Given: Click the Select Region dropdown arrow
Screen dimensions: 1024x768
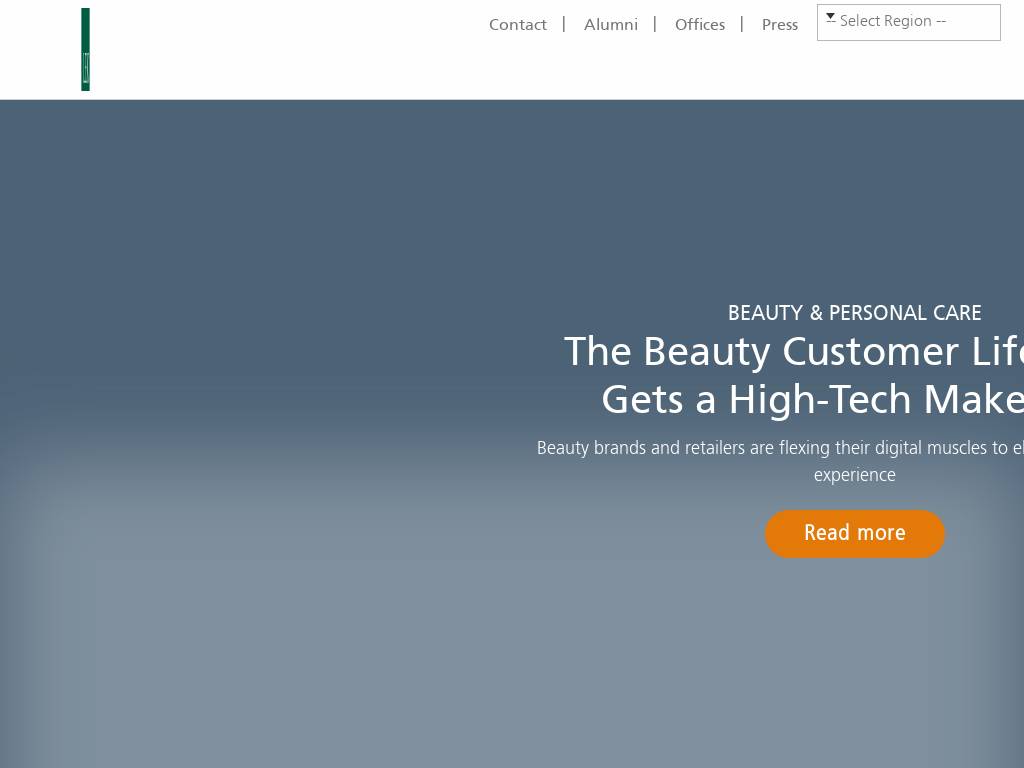Looking at the screenshot, I should tap(830, 18).
